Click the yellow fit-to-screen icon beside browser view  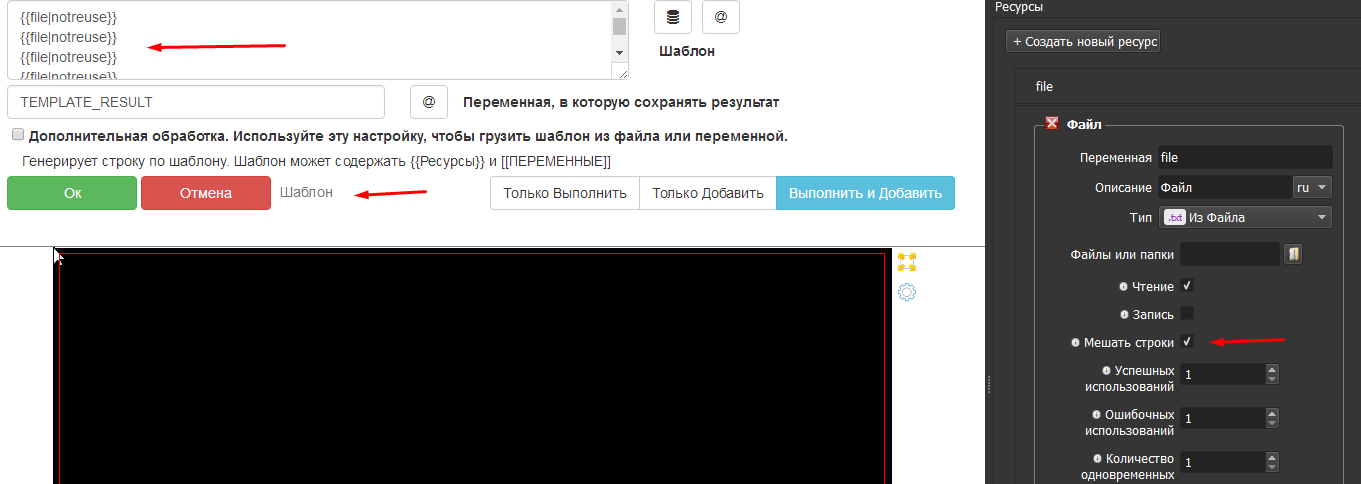(x=907, y=262)
